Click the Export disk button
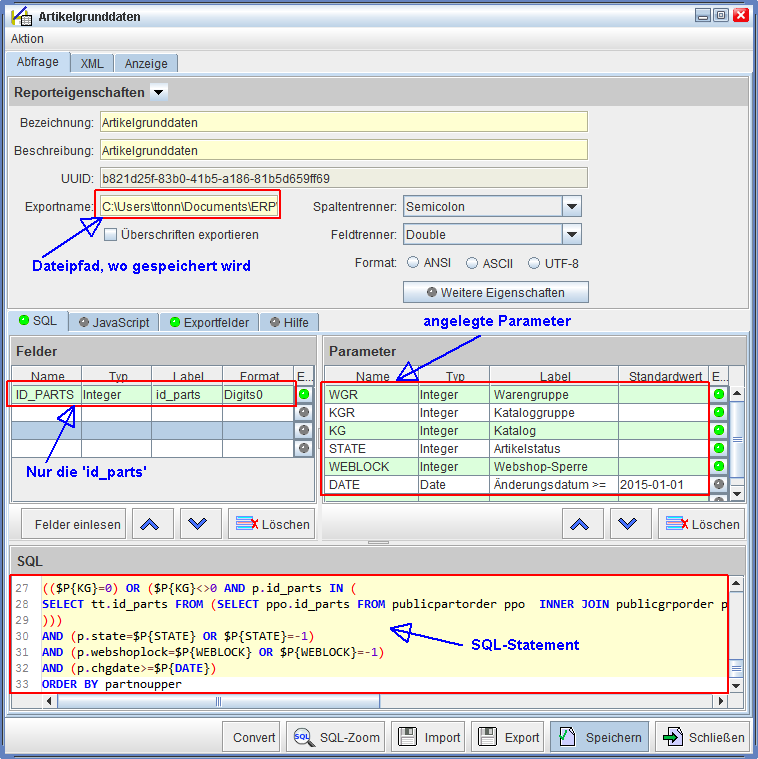 (x=506, y=737)
